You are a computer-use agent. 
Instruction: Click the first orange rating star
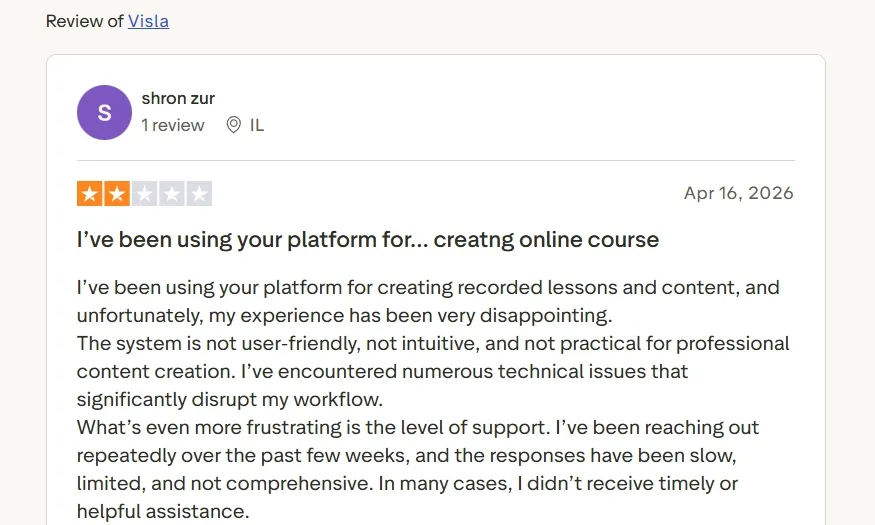(x=89, y=194)
